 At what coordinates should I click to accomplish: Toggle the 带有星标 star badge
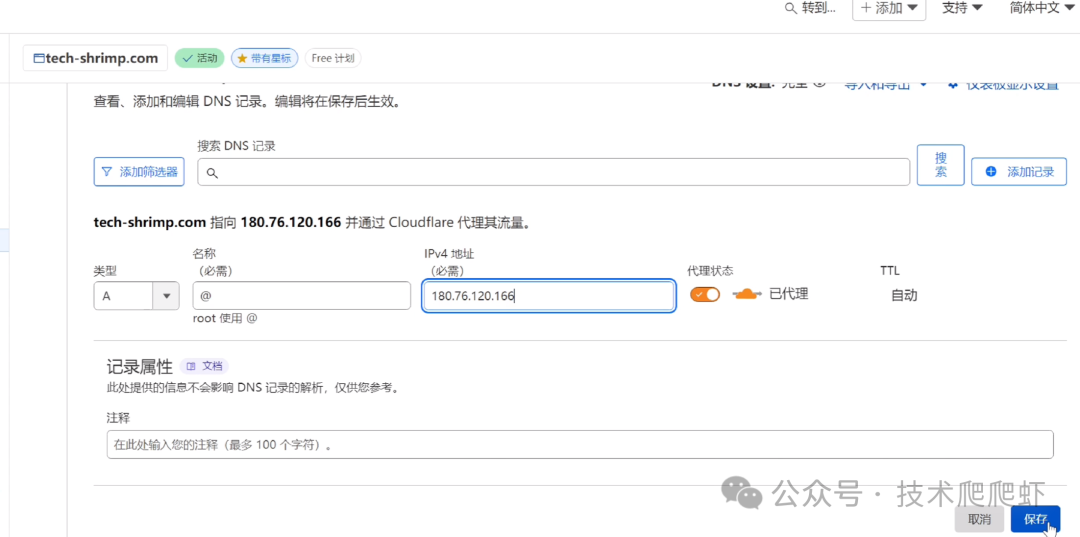click(264, 58)
